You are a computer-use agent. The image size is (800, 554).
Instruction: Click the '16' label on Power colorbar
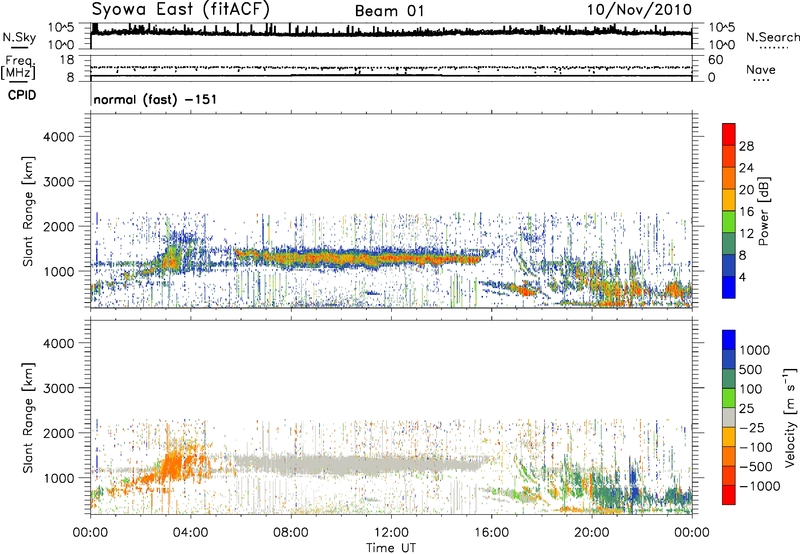pyautogui.click(x=746, y=212)
